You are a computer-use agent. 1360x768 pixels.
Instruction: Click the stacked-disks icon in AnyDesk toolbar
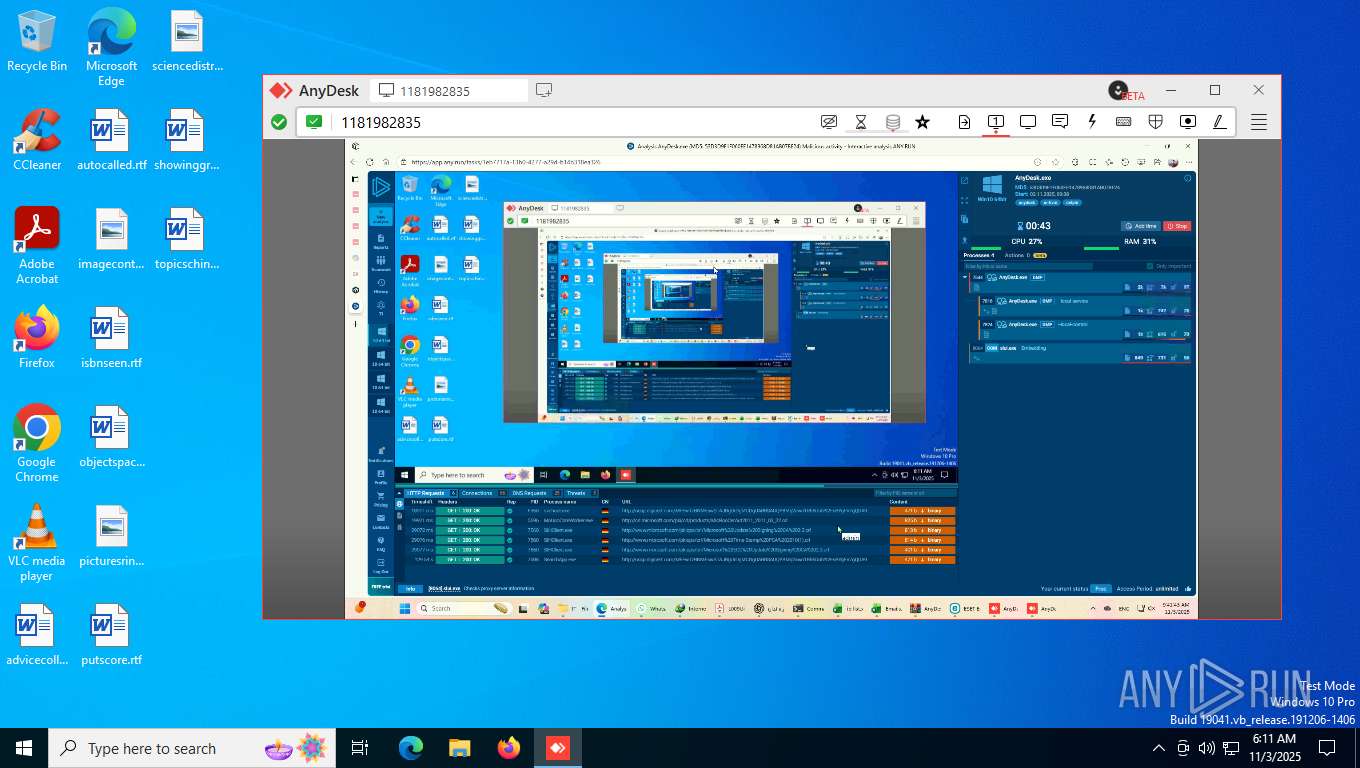(x=893, y=122)
